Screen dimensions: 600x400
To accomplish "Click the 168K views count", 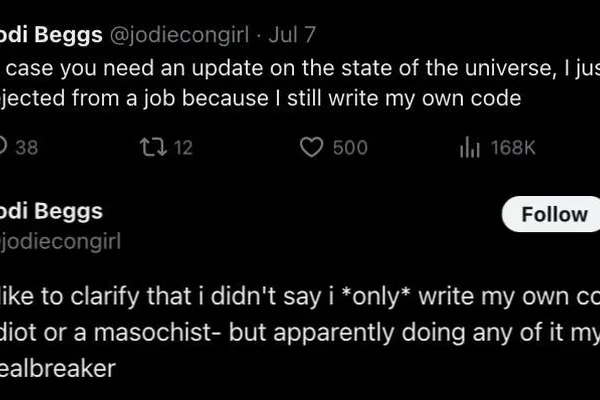I will pyautogui.click(x=513, y=148).
